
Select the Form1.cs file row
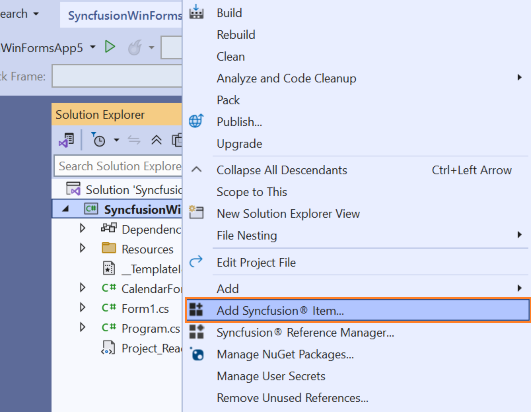(117, 308)
